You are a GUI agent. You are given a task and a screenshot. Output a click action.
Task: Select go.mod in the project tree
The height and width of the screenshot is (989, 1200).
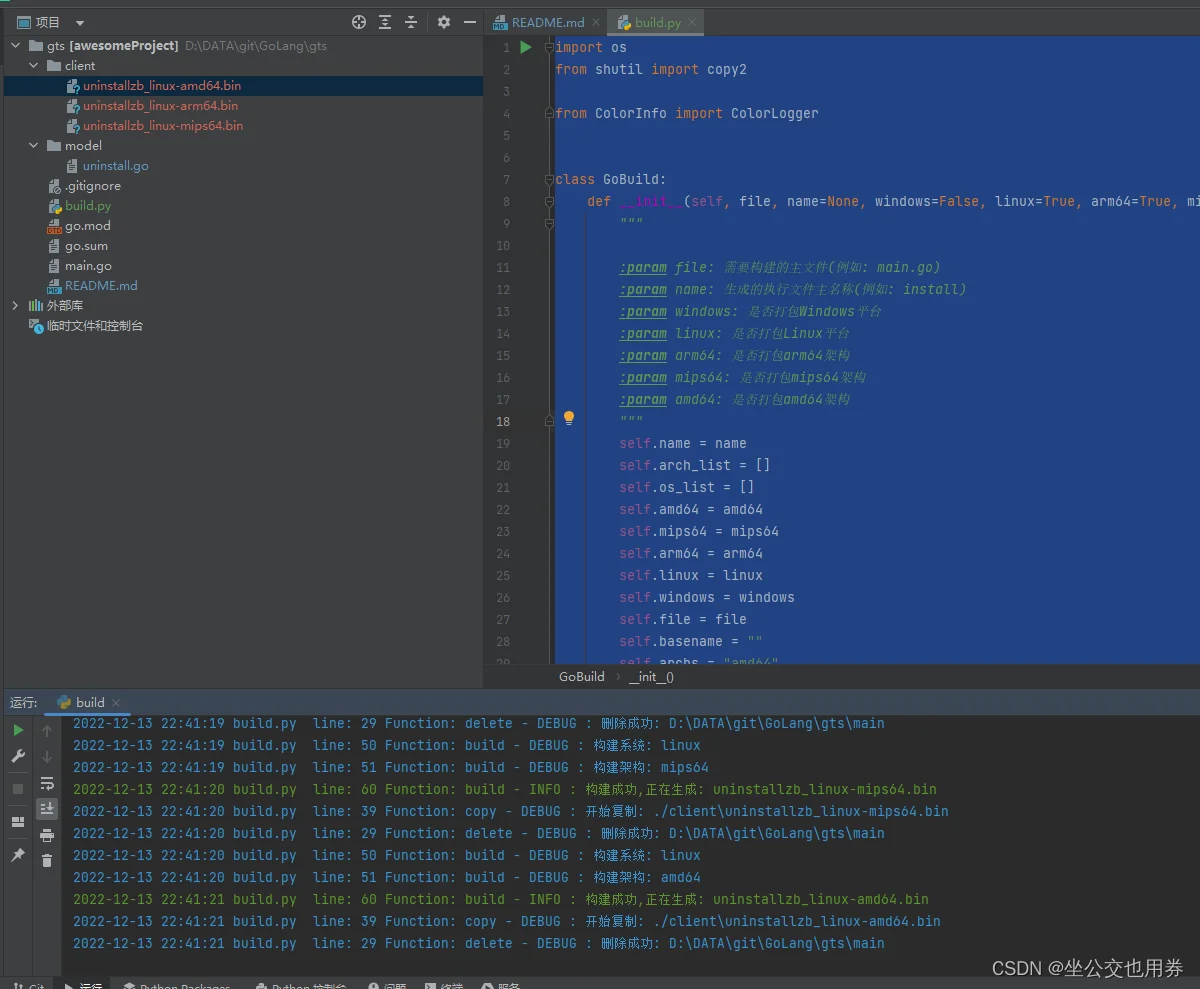[88, 226]
